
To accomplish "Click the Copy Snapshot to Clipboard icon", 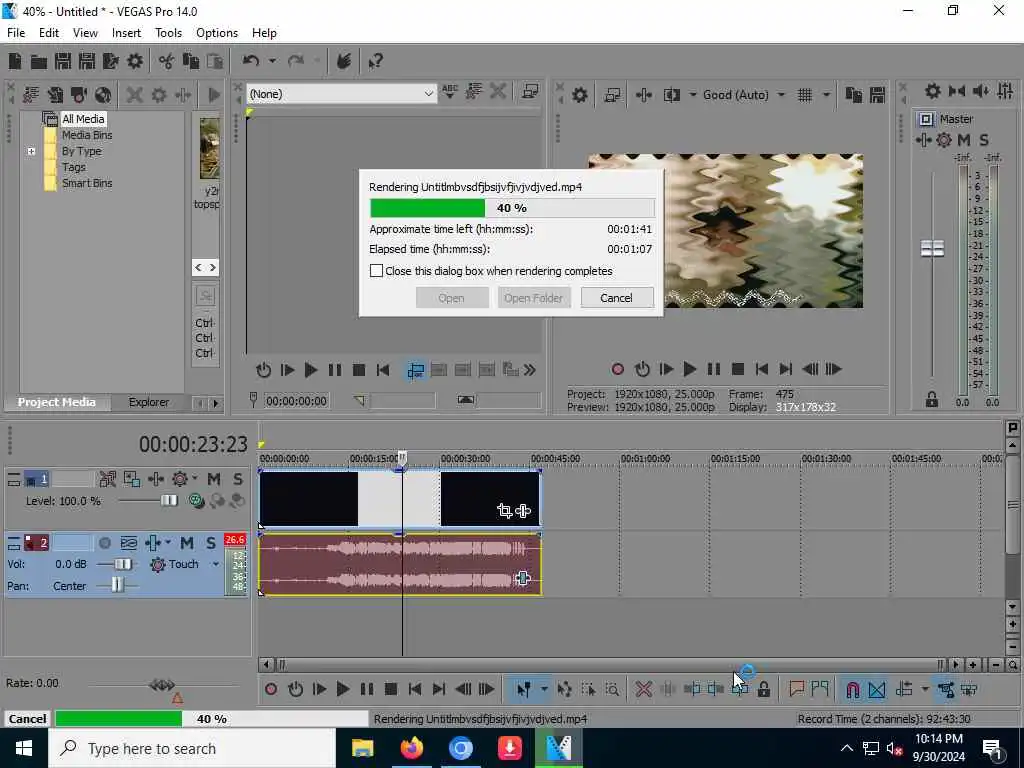I will [854, 95].
